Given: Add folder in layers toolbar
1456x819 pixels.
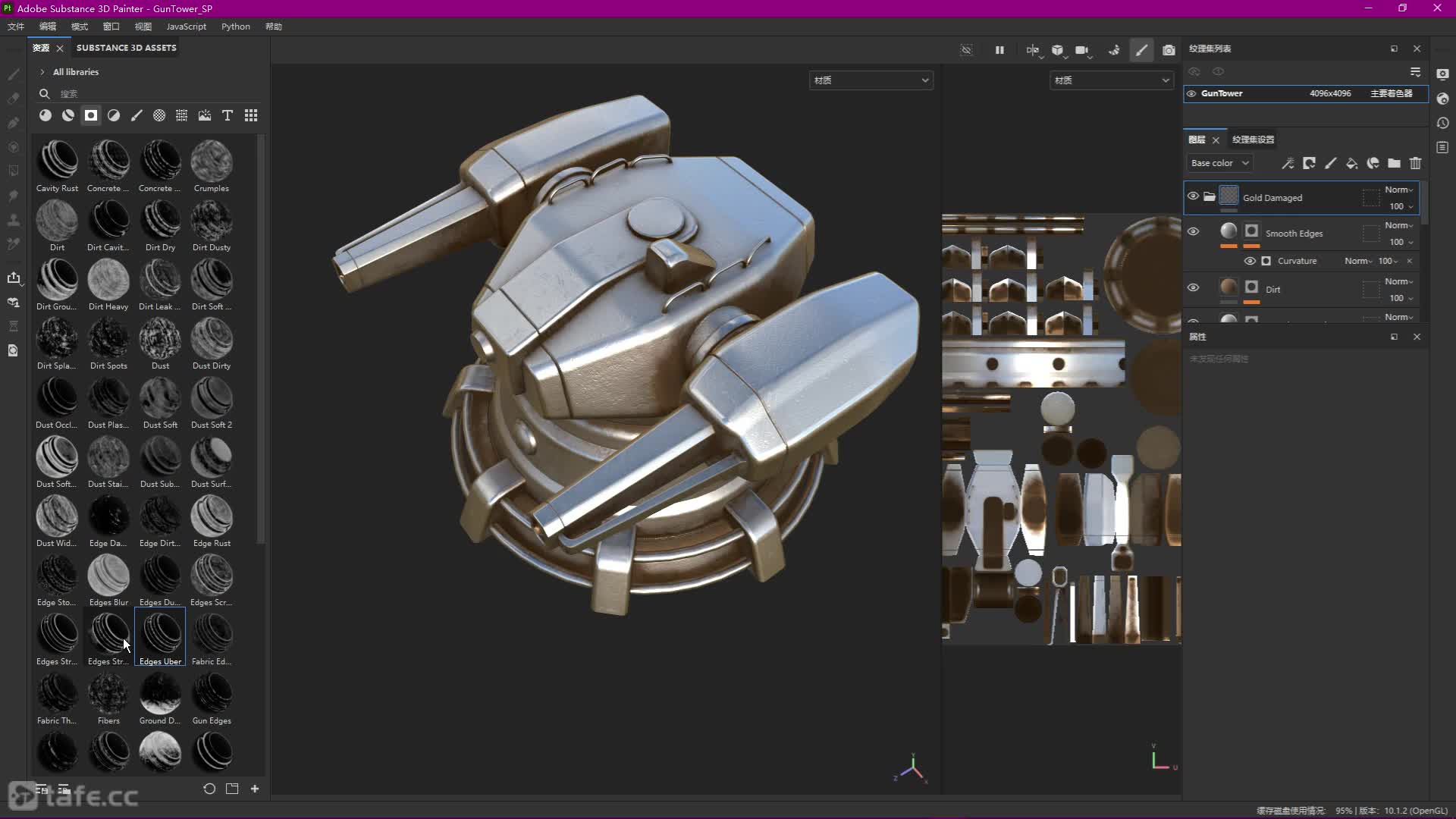Looking at the screenshot, I should pyautogui.click(x=1394, y=163).
